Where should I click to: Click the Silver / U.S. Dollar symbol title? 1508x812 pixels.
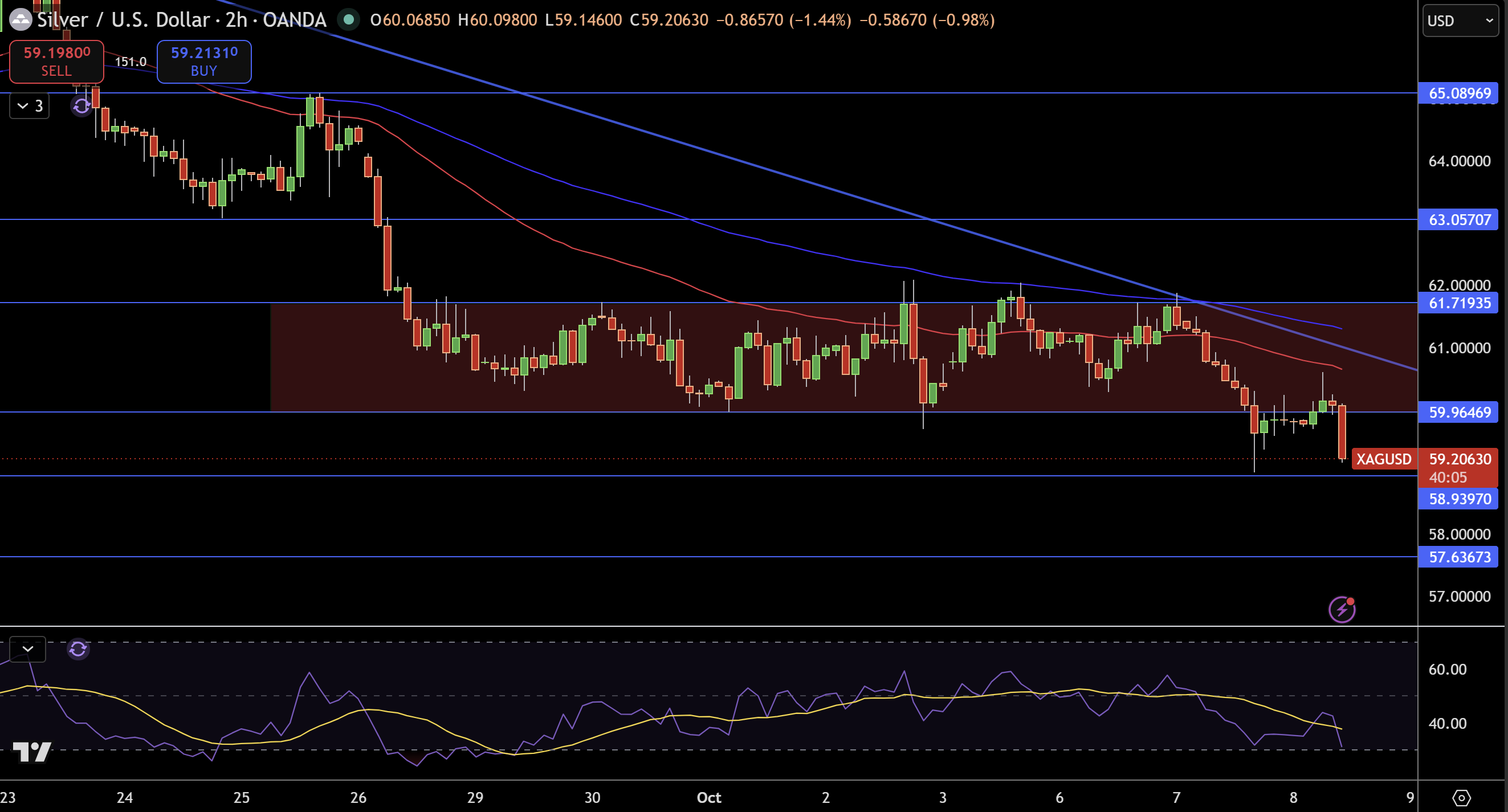coord(123,20)
